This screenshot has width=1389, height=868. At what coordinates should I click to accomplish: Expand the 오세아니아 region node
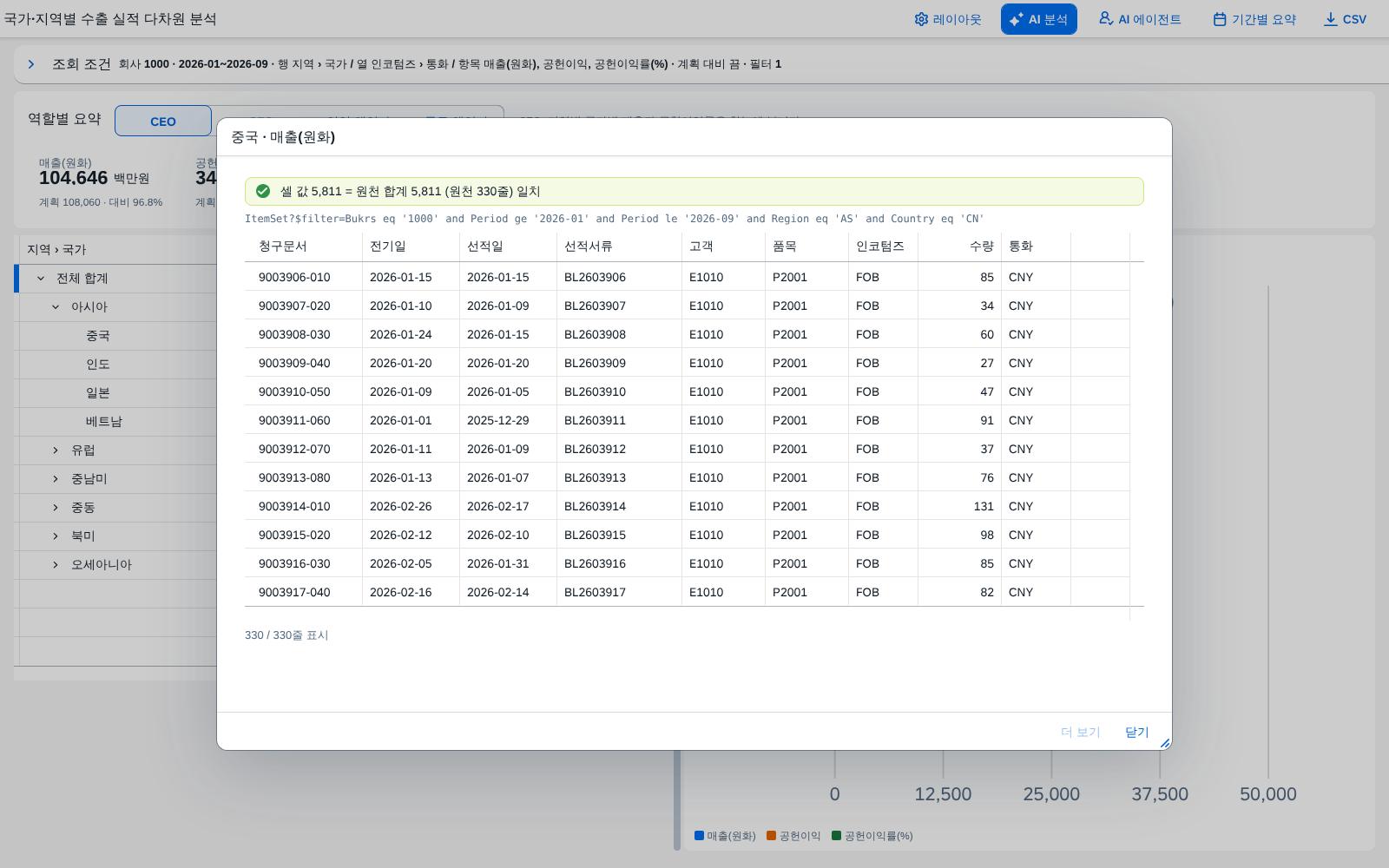(56, 565)
